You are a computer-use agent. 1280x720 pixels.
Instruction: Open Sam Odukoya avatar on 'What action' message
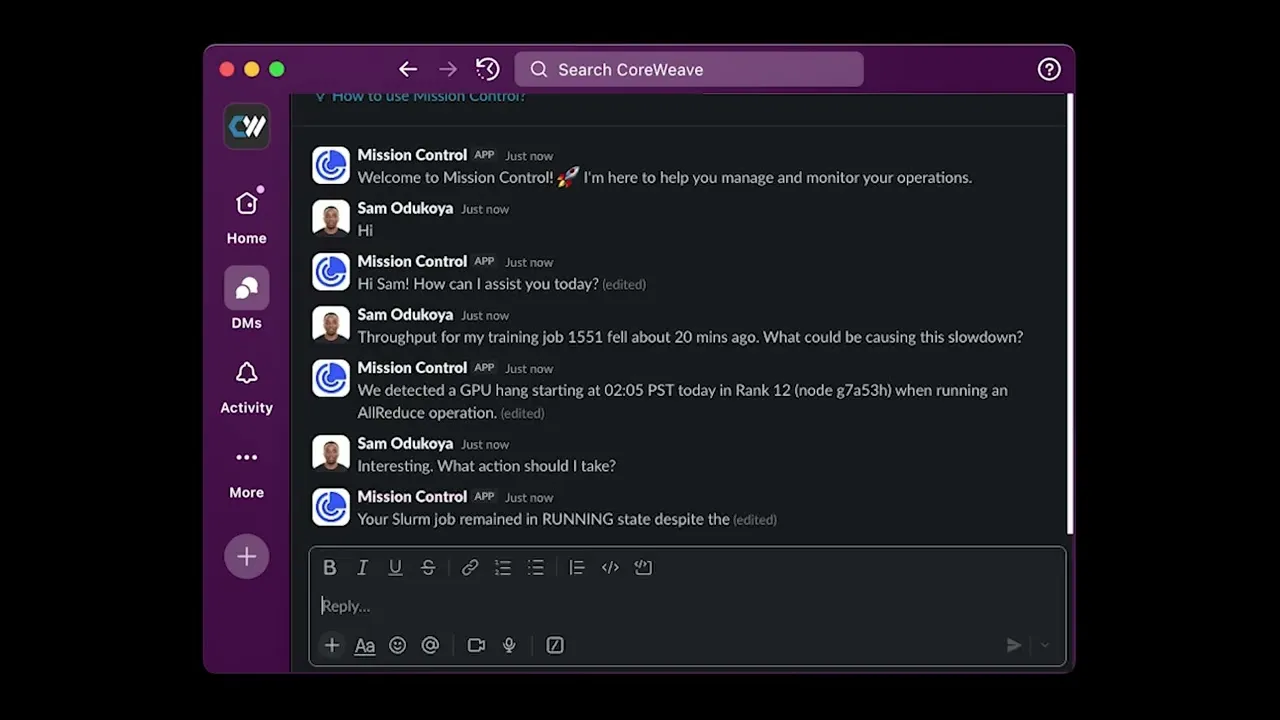pos(331,453)
